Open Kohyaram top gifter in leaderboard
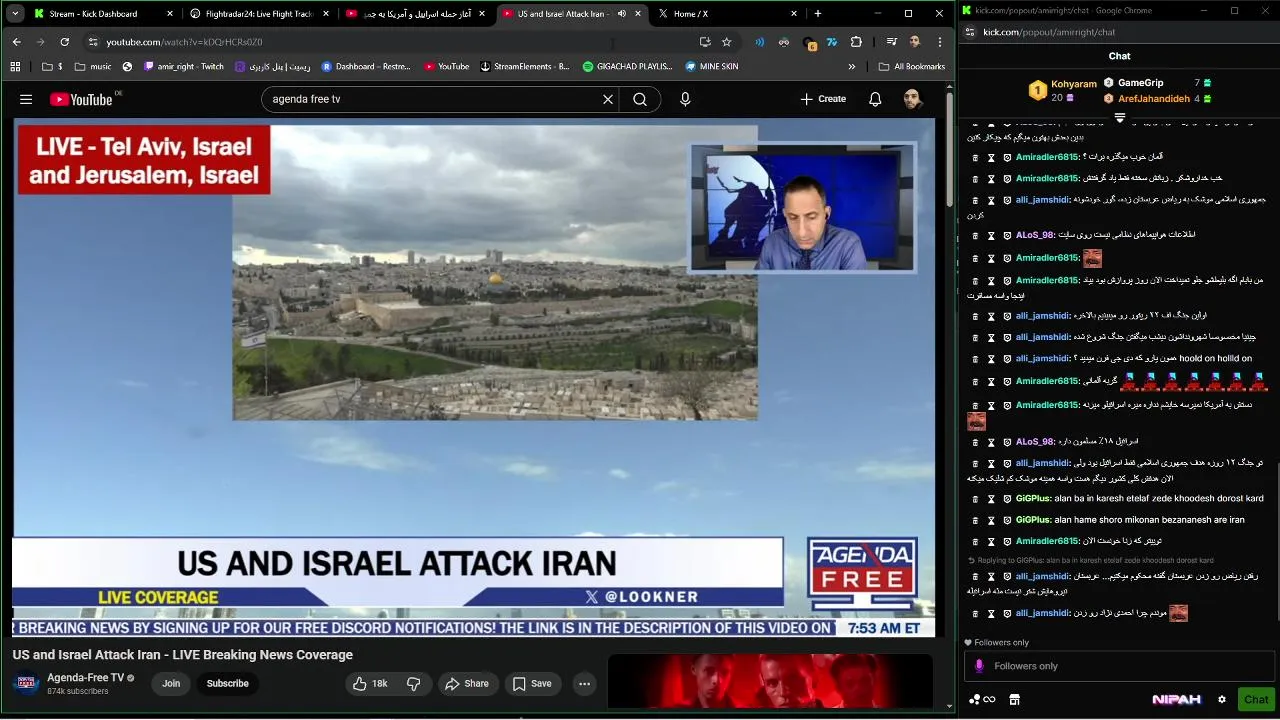The height and width of the screenshot is (720, 1280). click(x=1062, y=90)
